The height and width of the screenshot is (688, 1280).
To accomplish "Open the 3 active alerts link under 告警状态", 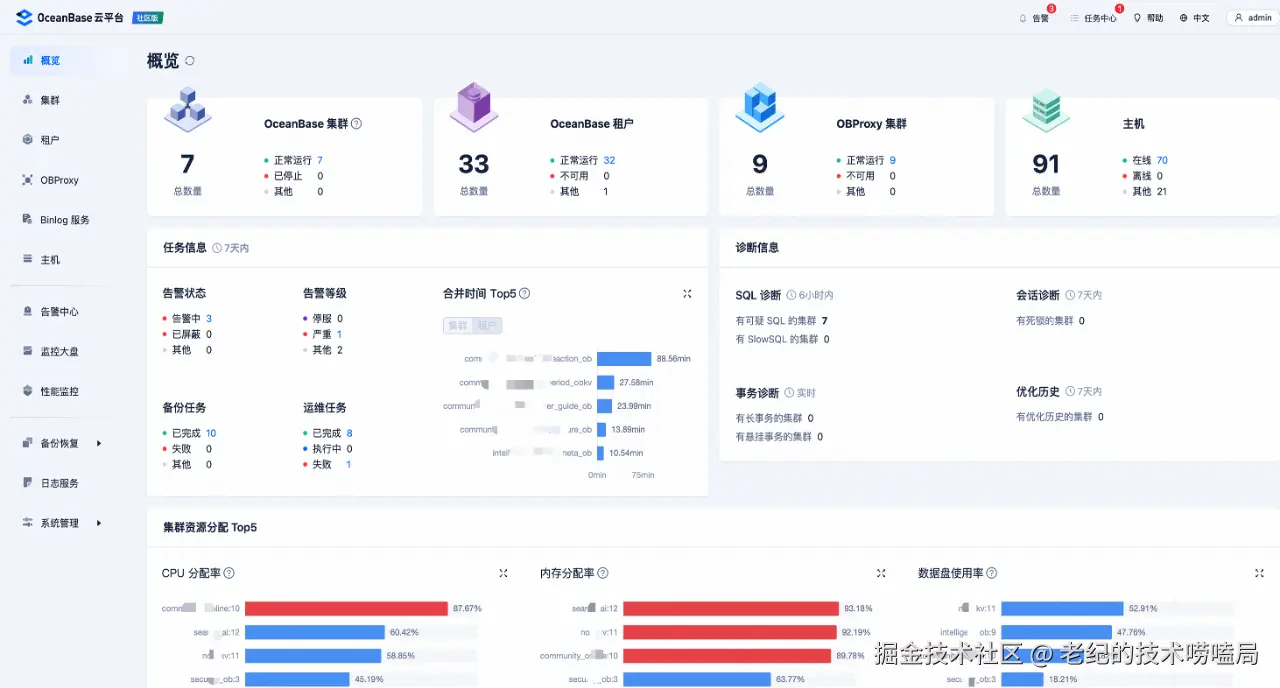I will click(209, 318).
